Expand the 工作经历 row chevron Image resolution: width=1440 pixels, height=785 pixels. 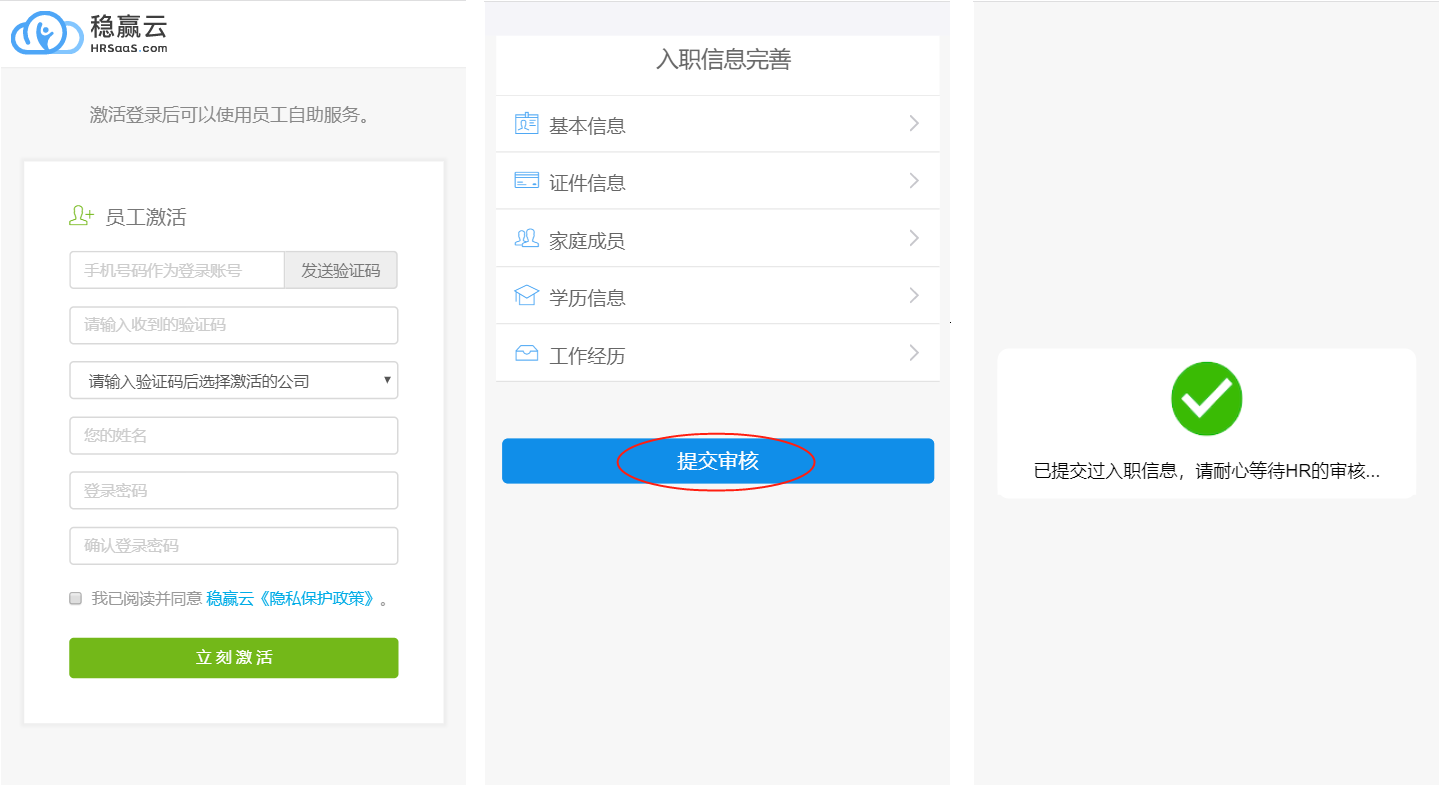coord(914,353)
